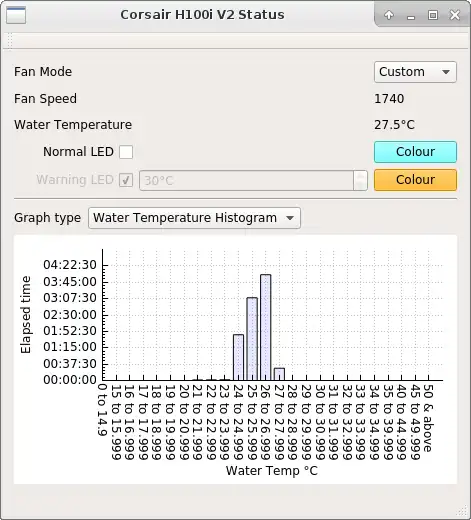Click the histogram bar for 24 to 24.999
The image size is (471, 520).
point(238,357)
